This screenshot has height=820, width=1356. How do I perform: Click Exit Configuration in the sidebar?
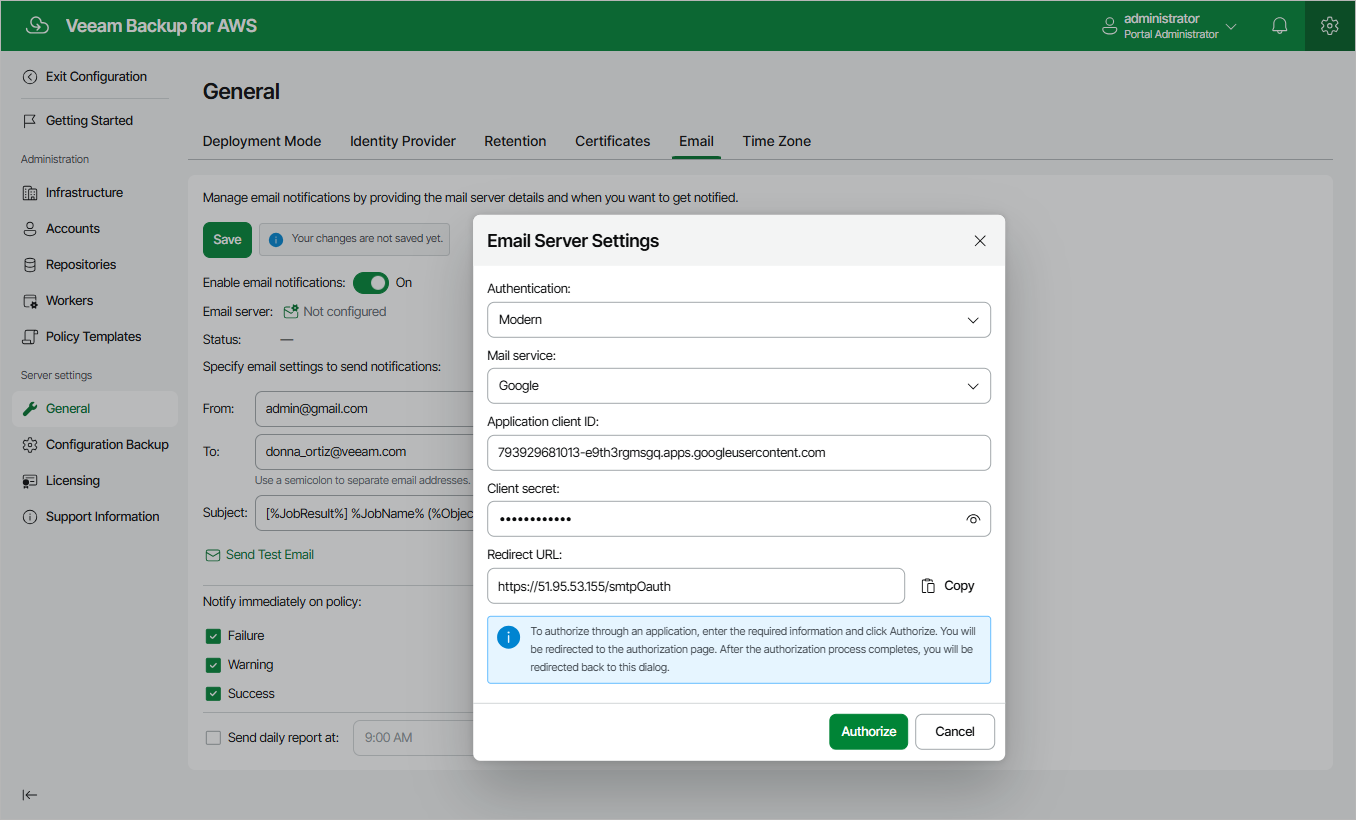click(96, 77)
